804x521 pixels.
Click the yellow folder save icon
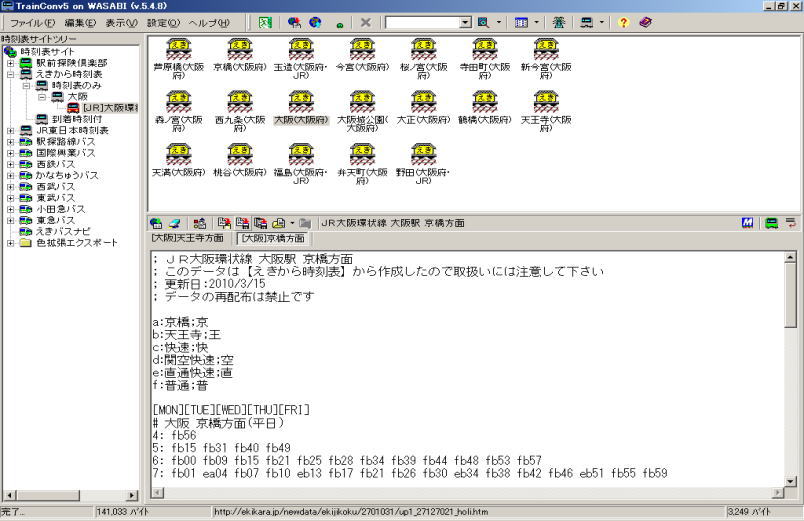(x=278, y=223)
